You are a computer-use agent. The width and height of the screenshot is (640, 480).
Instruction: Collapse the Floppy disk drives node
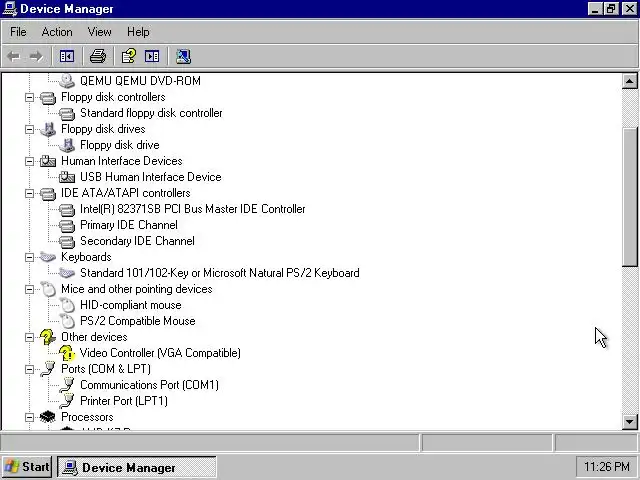coord(29,129)
